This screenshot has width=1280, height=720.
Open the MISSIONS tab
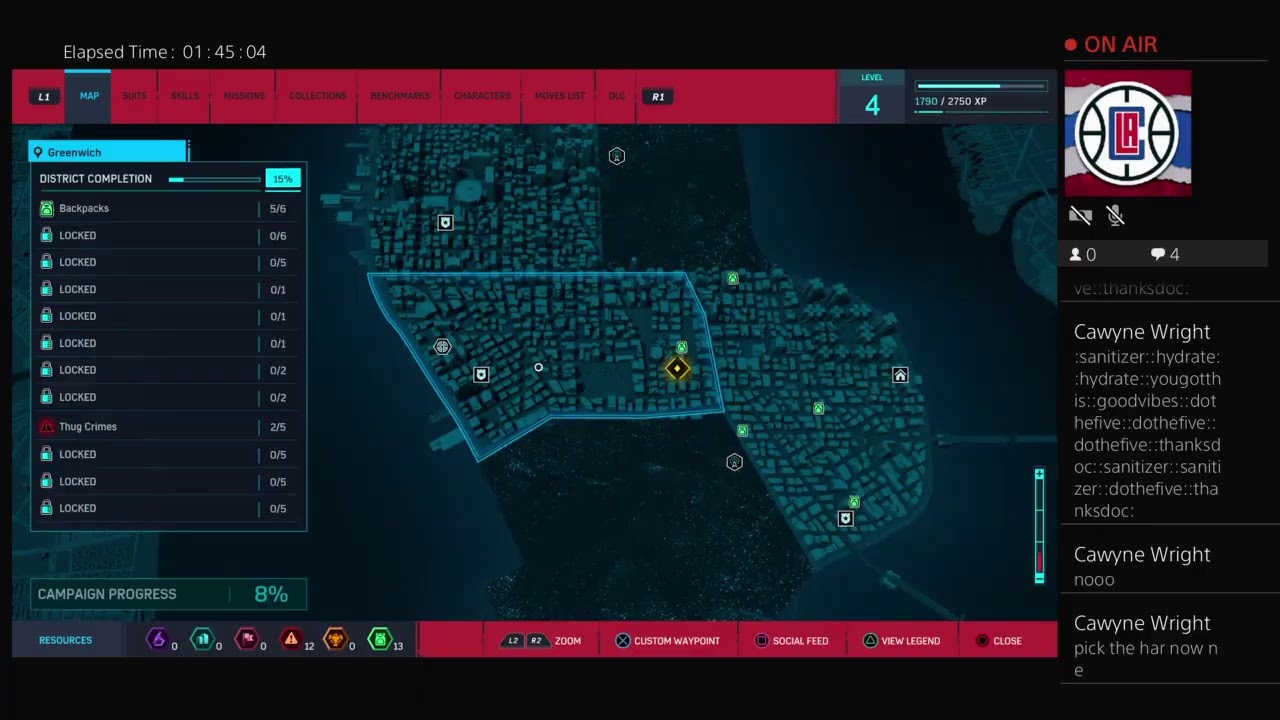[244, 96]
